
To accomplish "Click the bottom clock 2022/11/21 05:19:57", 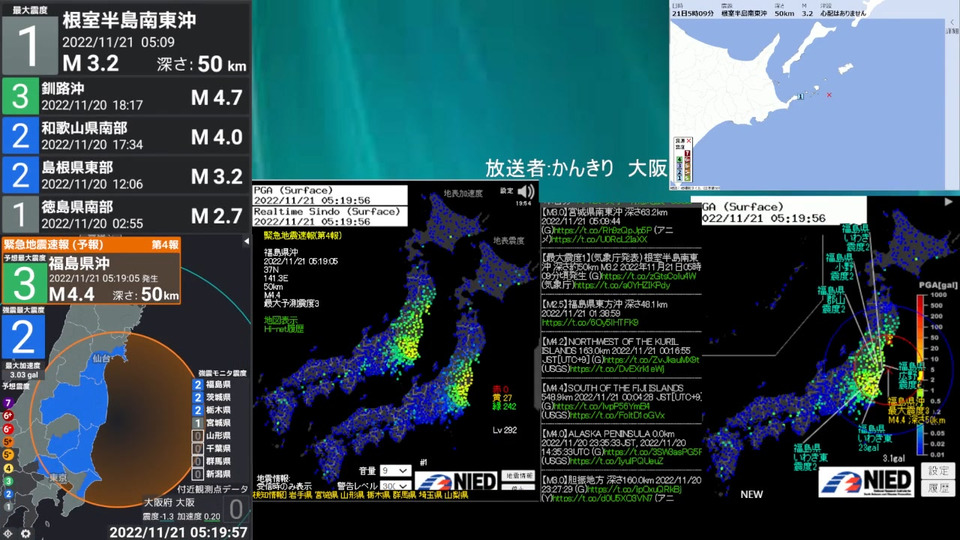I will pyautogui.click(x=178, y=532).
